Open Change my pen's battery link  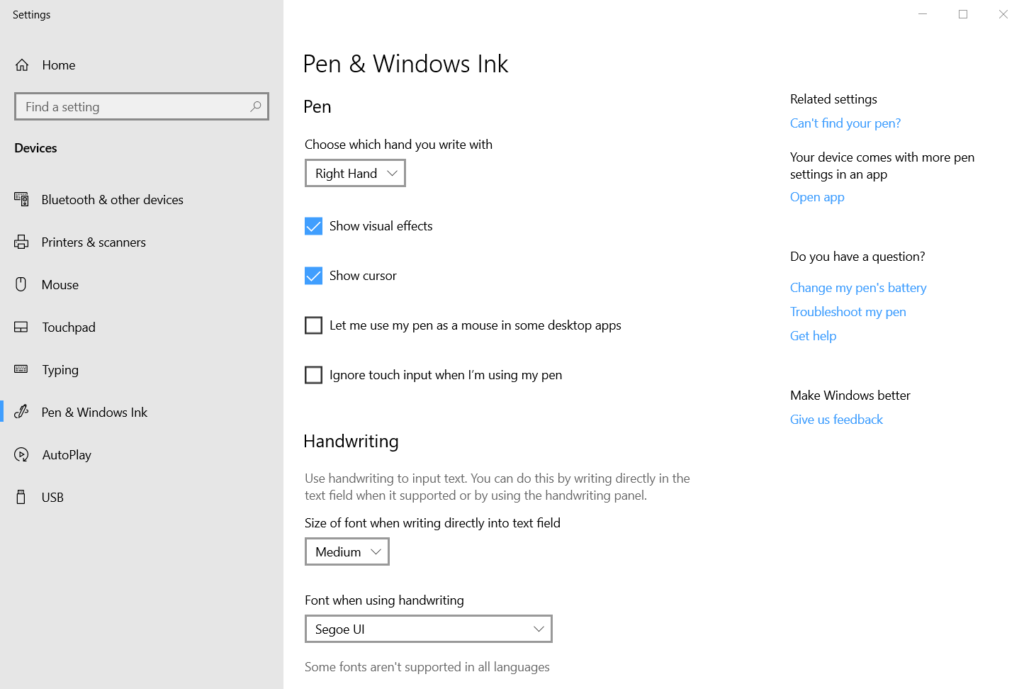coord(858,288)
